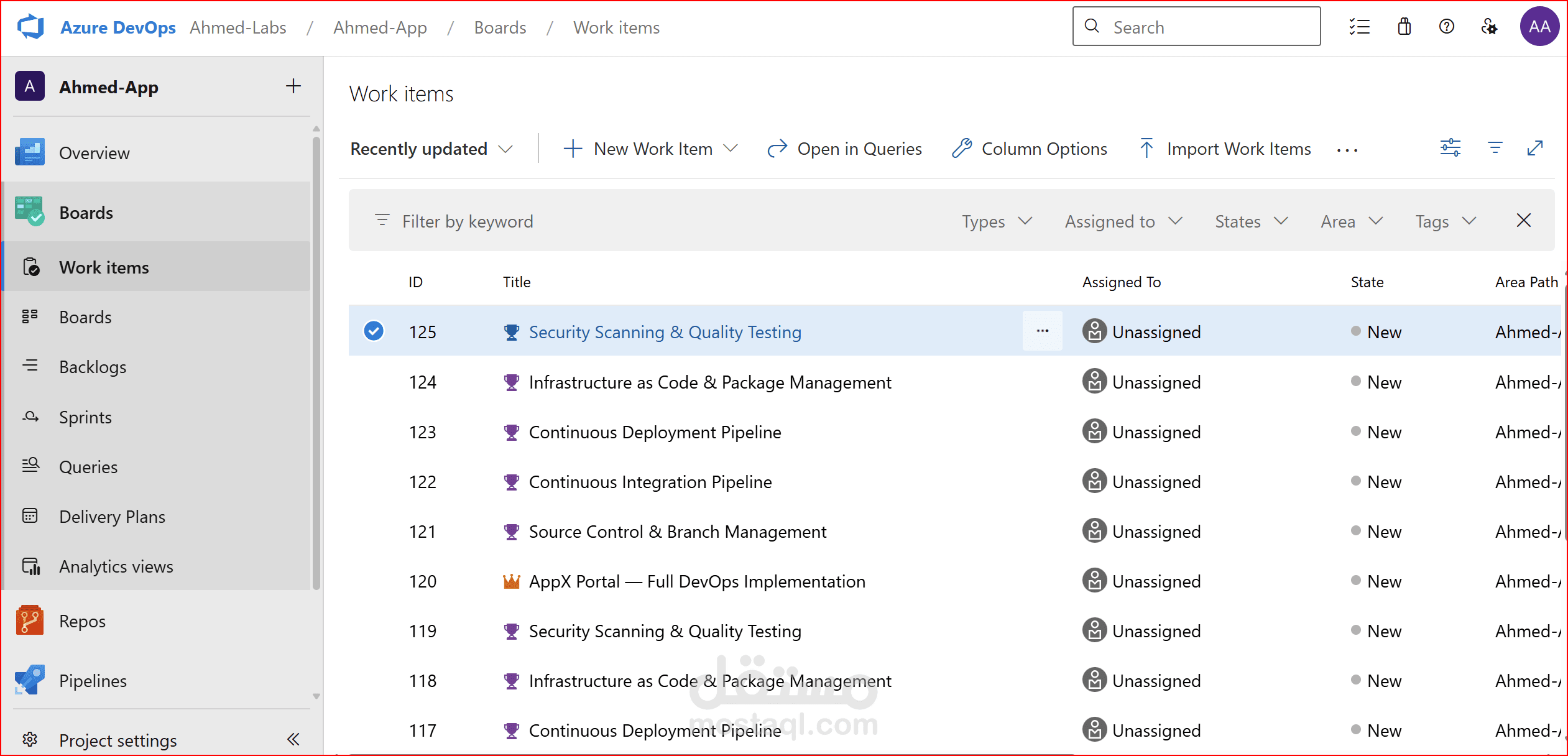Enter fullscreen mode for the work items list
The height and width of the screenshot is (756, 1568).
pyautogui.click(x=1536, y=148)
